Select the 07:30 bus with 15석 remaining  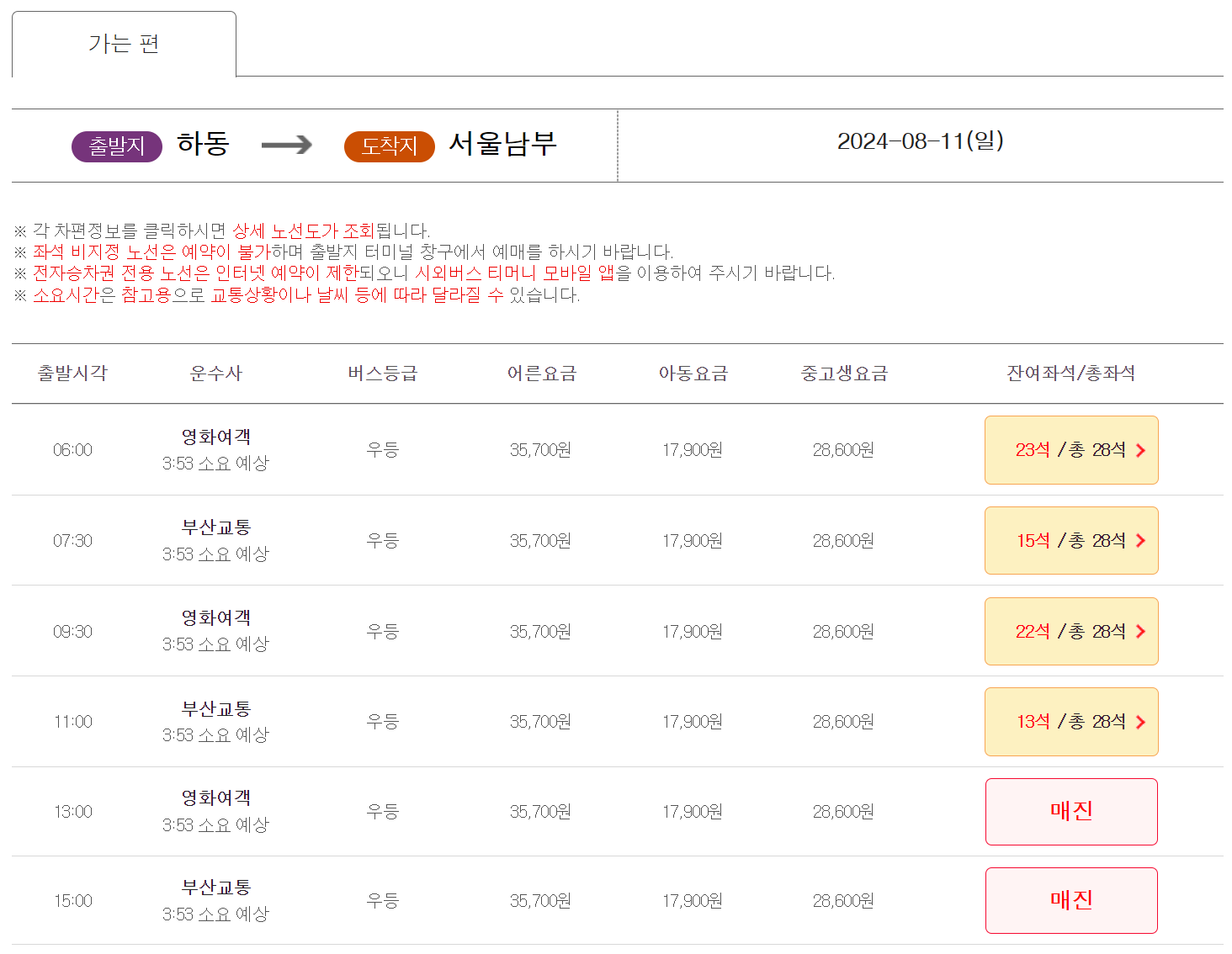pos(1071,541)
